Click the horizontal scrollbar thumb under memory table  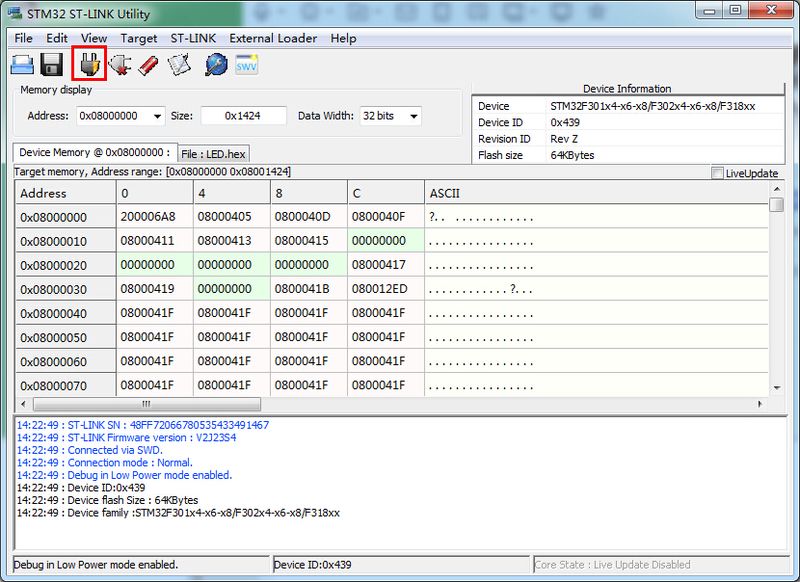147,404
